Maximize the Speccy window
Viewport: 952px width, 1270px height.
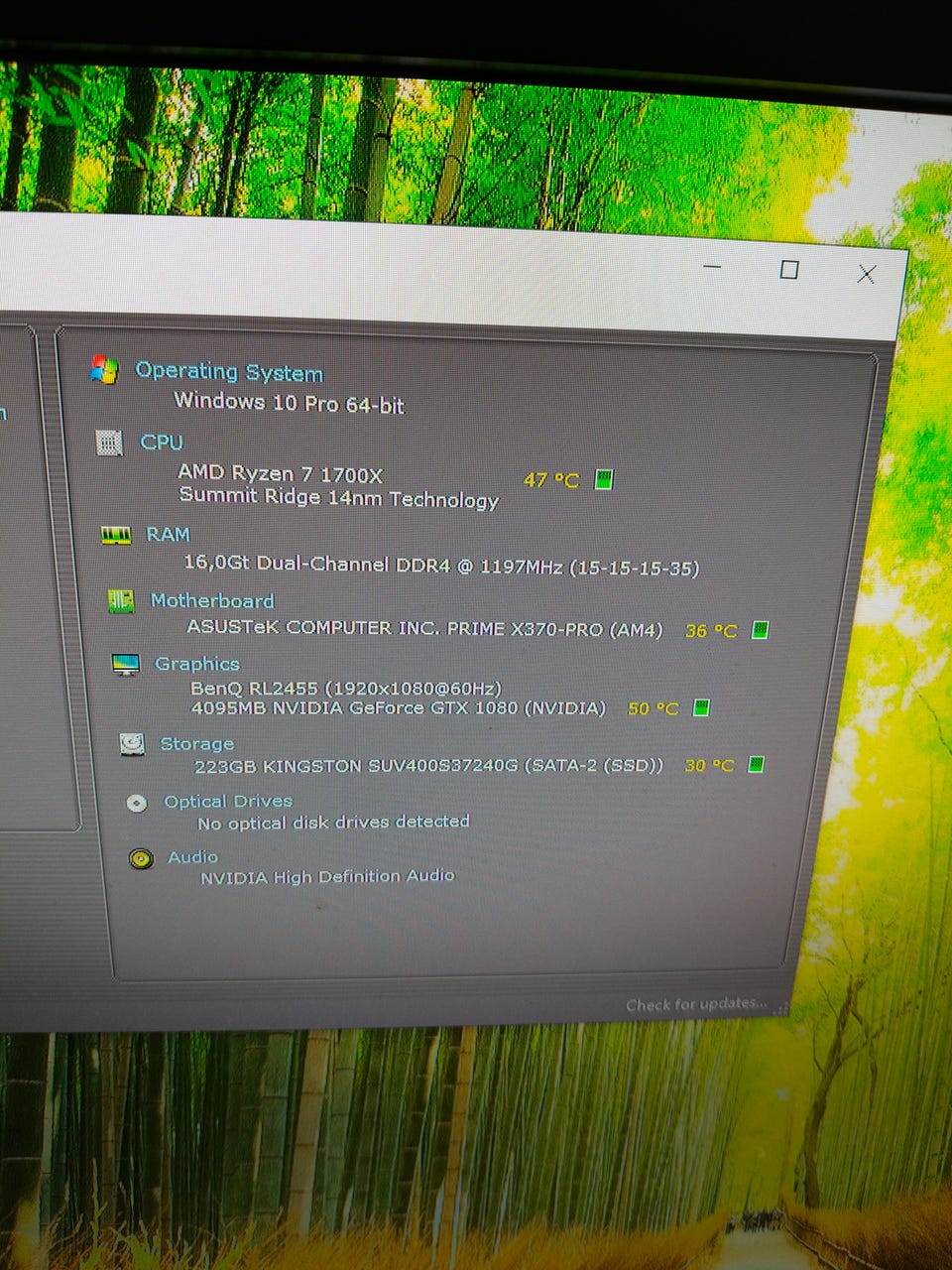coord(789,269)
